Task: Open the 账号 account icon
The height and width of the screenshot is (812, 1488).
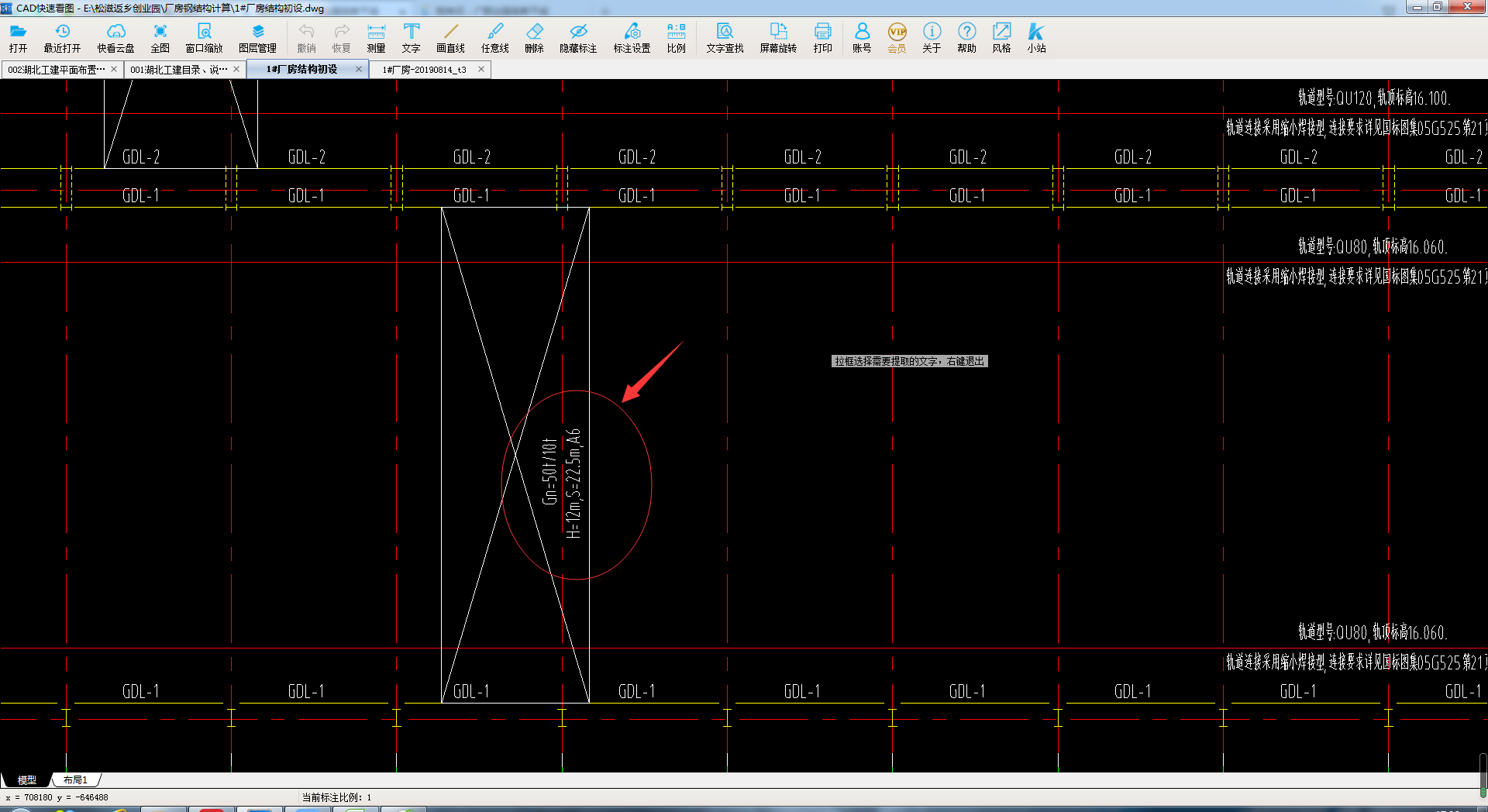Action: (x=862, y=37)
